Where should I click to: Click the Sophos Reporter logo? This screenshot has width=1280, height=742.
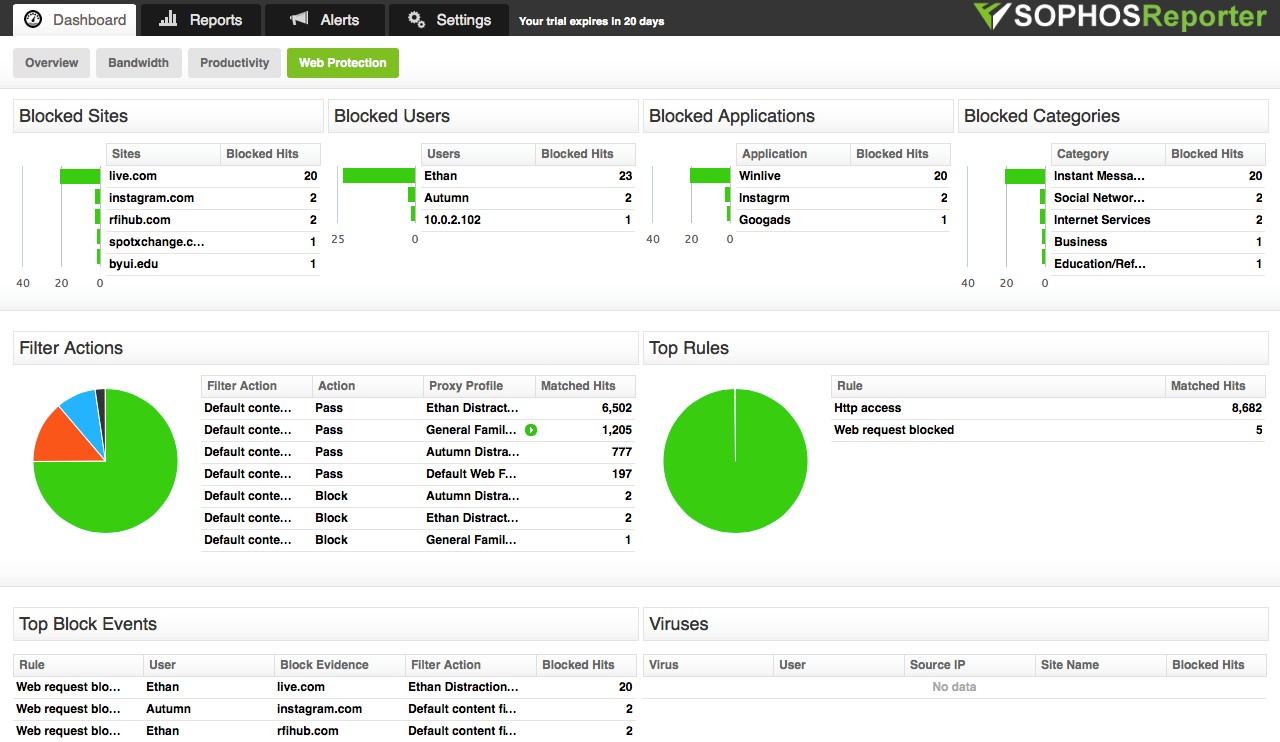point(1118,17)
